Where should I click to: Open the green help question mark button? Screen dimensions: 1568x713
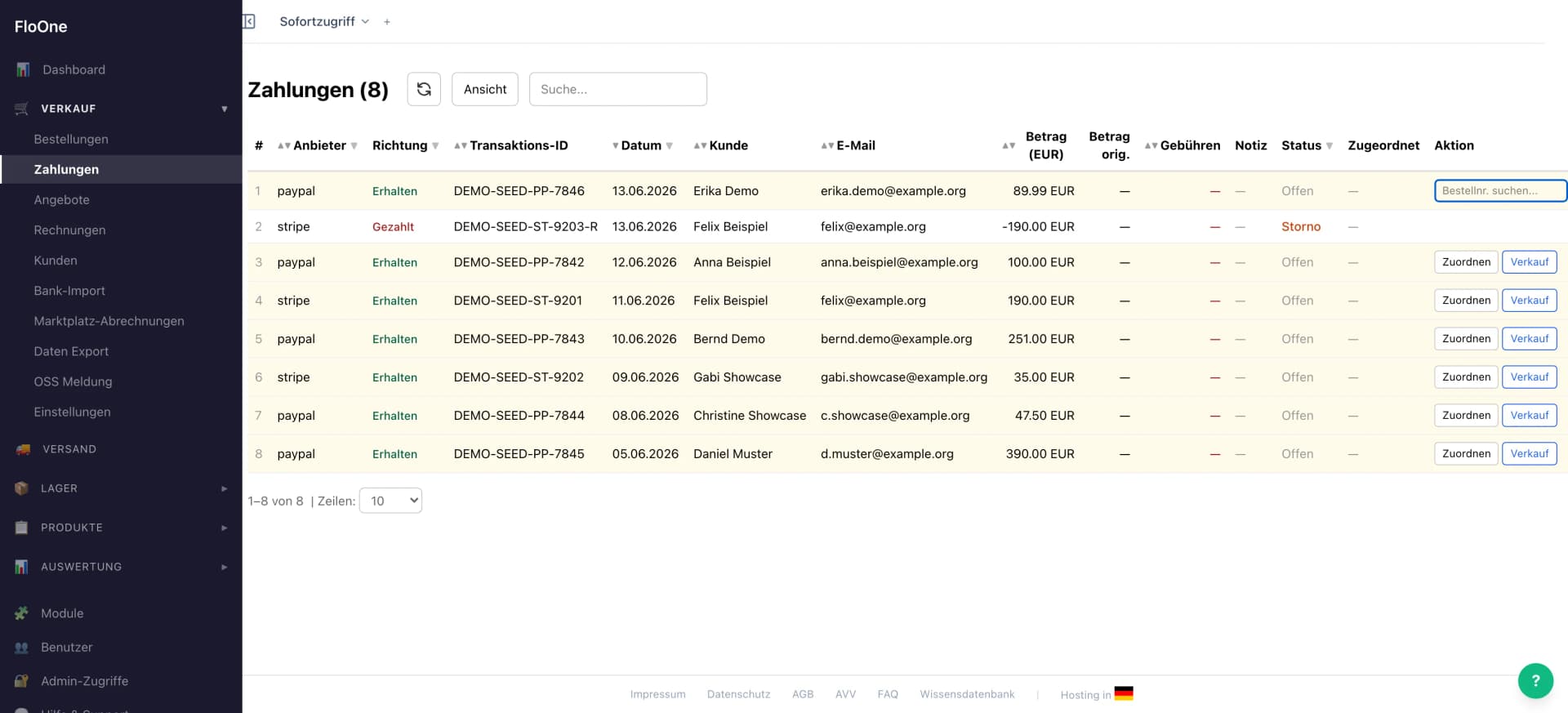pos(1535,680)
